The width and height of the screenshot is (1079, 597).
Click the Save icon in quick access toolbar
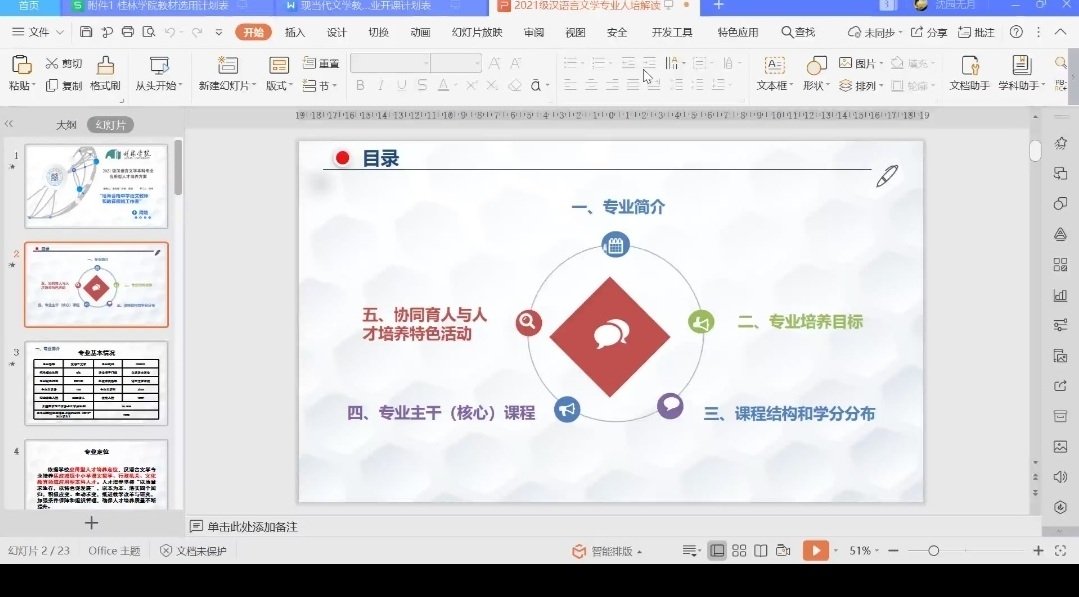[x=86, y=32]
